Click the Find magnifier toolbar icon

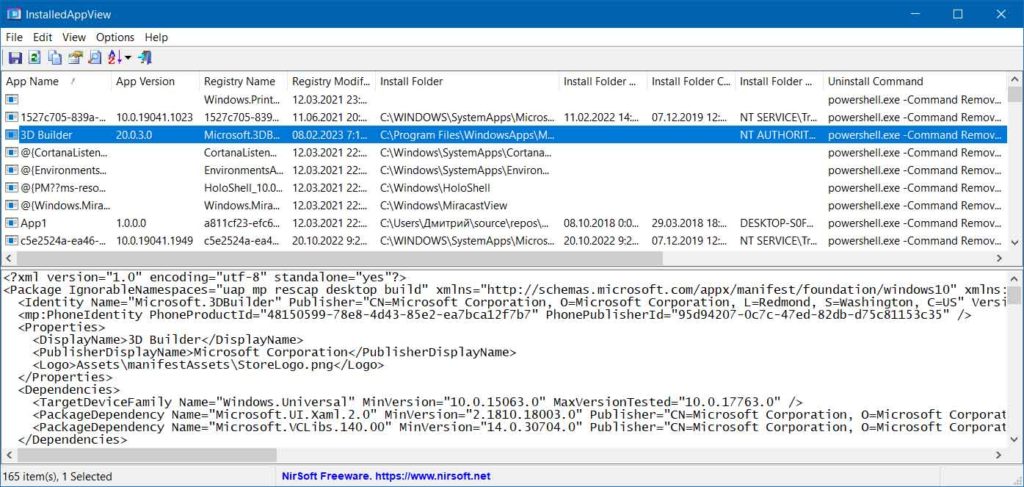pyautogui.click(x=95, y=57)
